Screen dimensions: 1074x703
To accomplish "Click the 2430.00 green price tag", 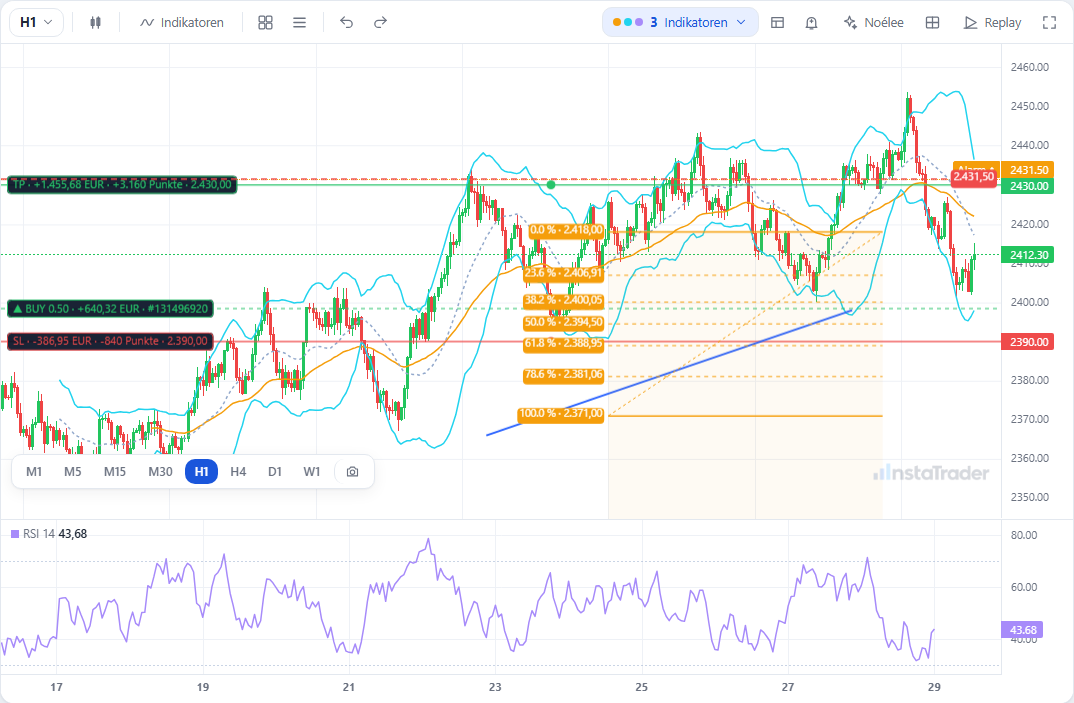I will click(1026, 186).
